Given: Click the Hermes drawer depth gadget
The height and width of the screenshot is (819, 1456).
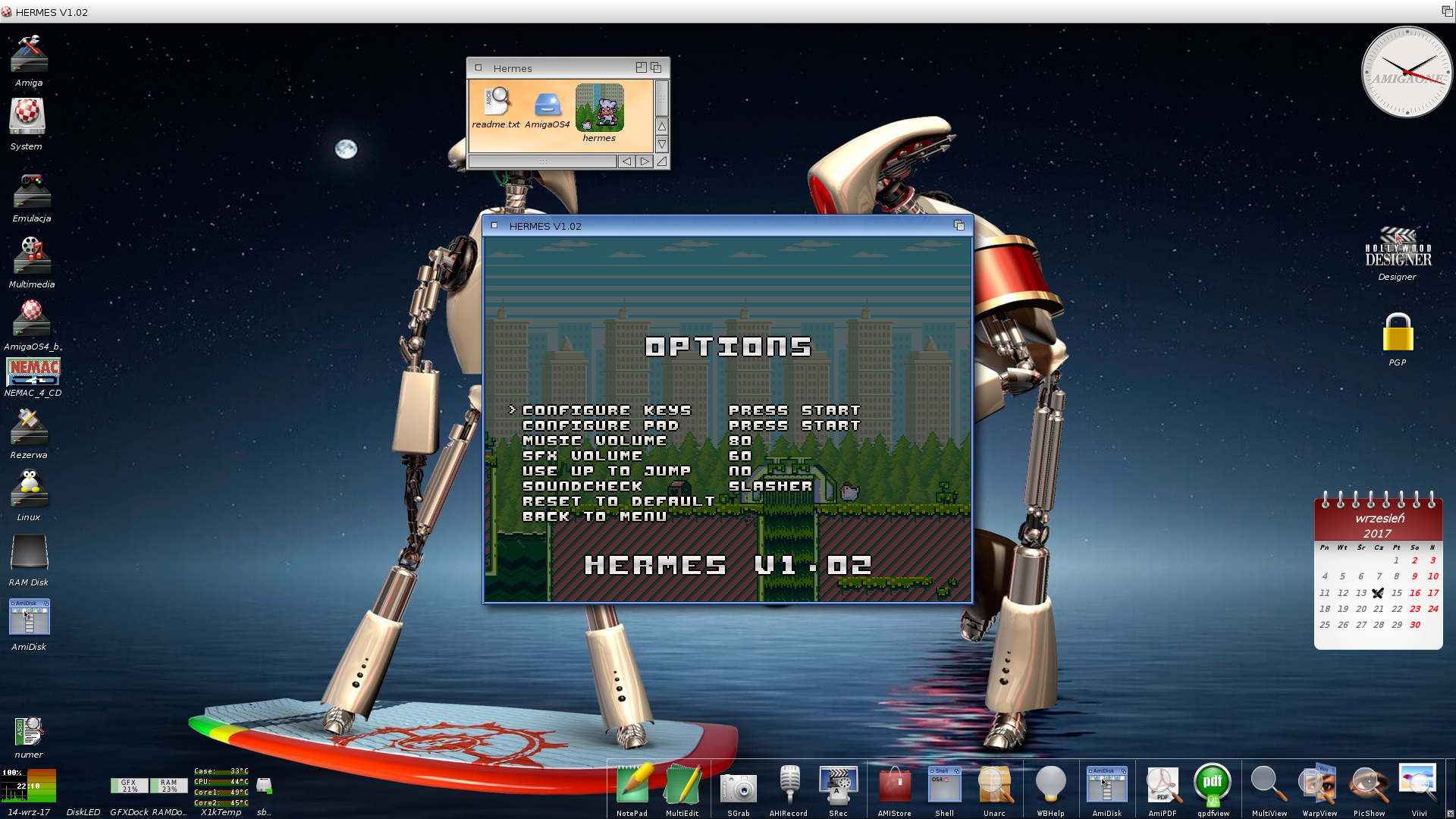Looking at the screenshot, I should coord(656,67).
